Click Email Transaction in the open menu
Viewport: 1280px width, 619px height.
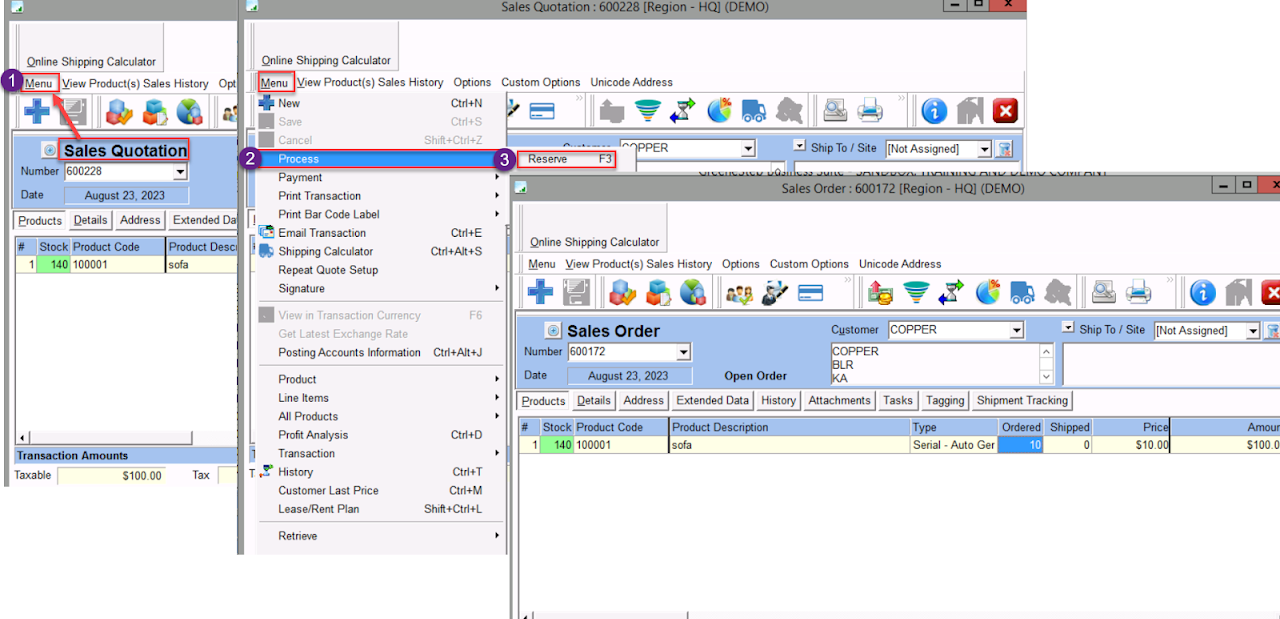click(x=322, y=233)
